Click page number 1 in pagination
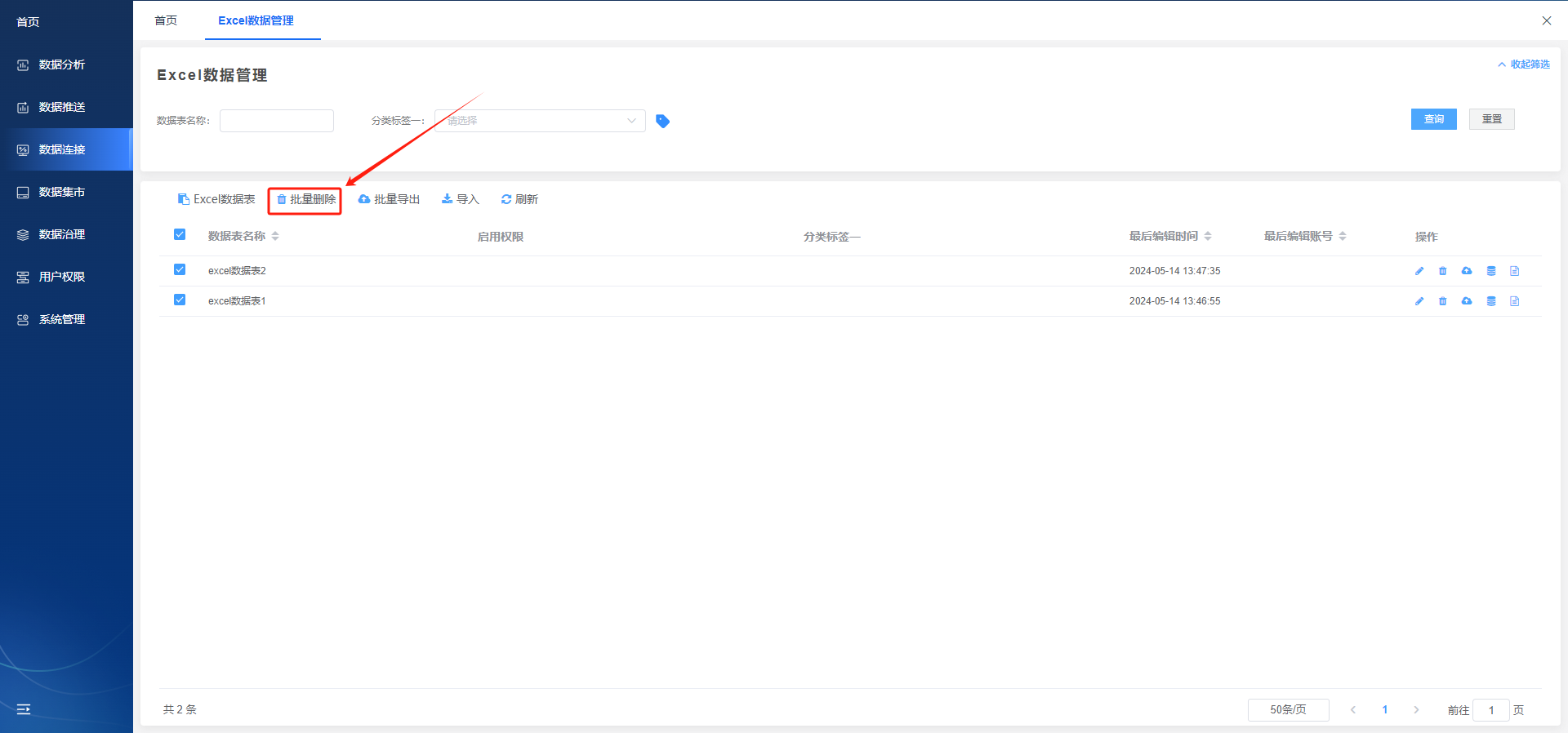1568x733 pixels. pos(1385,710)
